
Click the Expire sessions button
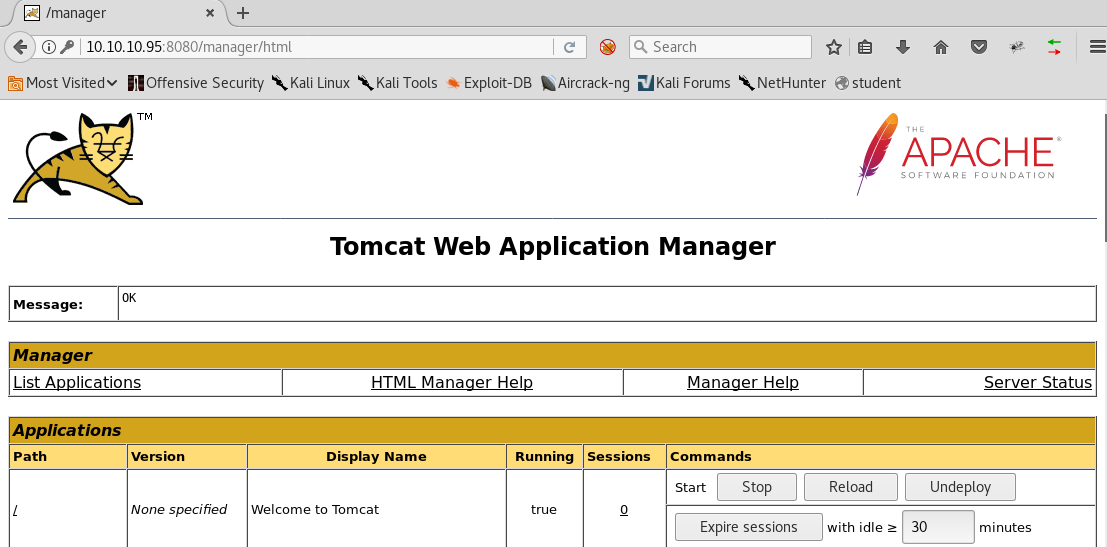coord(748,527)
